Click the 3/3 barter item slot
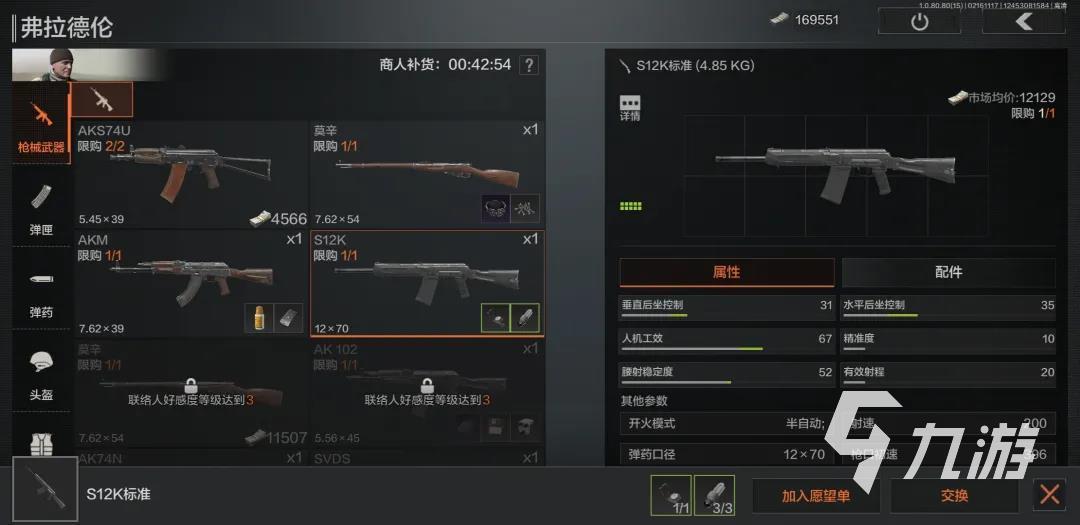 coord(714,495)
